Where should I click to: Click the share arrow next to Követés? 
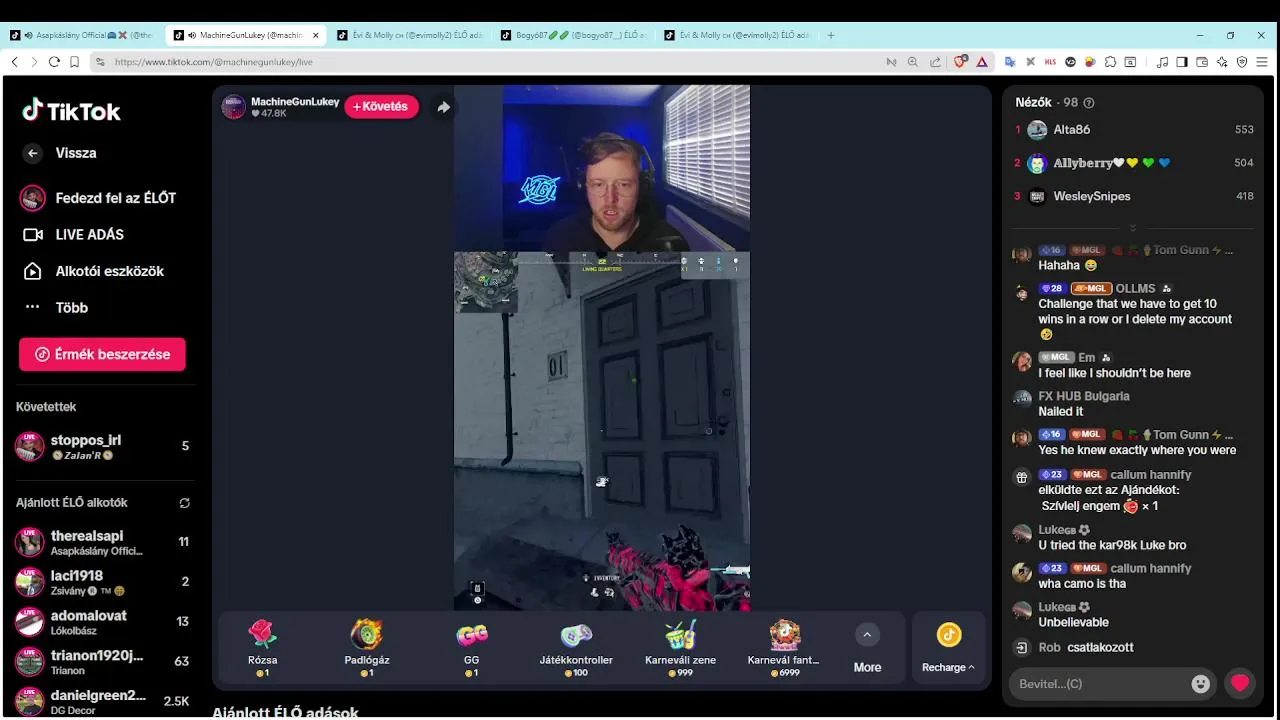(x=443, y=107)
